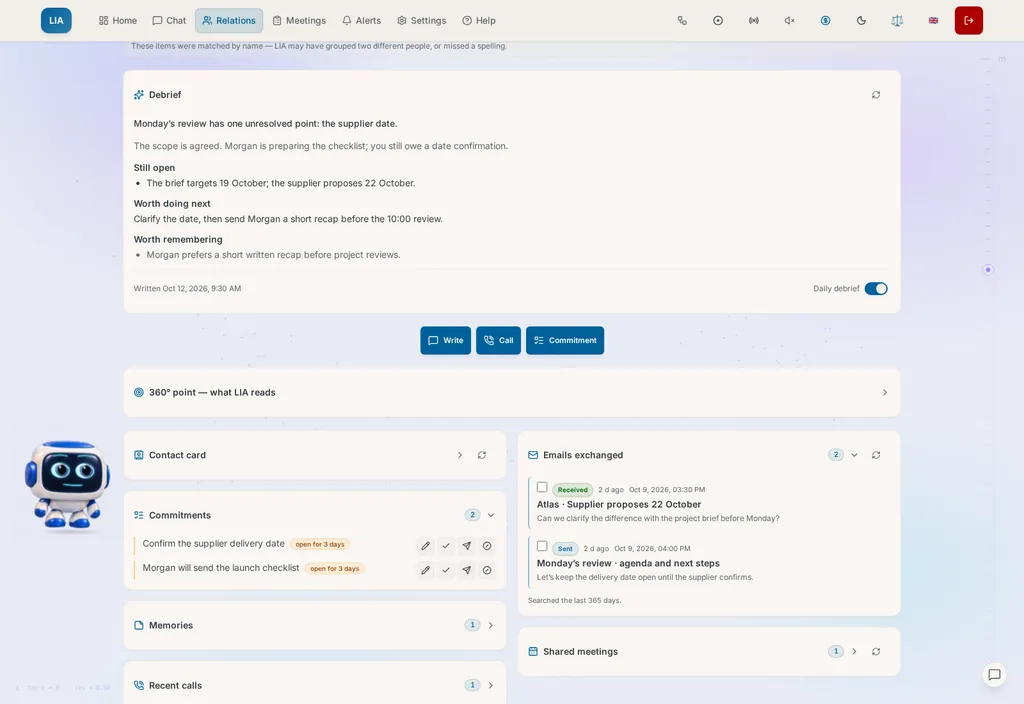The height and width of the screenshot is (704, 1024).
Task: Expand the Memories section
Action: pos(491,626)
